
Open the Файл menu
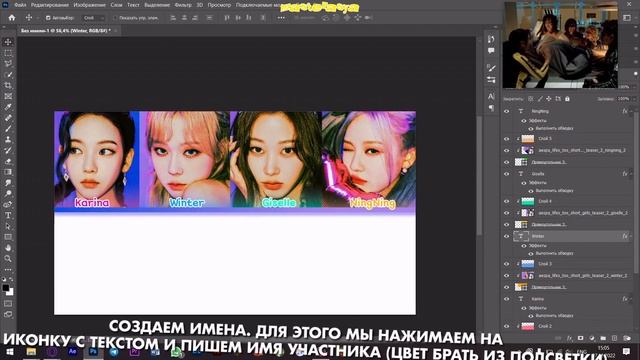click(20, 5)
